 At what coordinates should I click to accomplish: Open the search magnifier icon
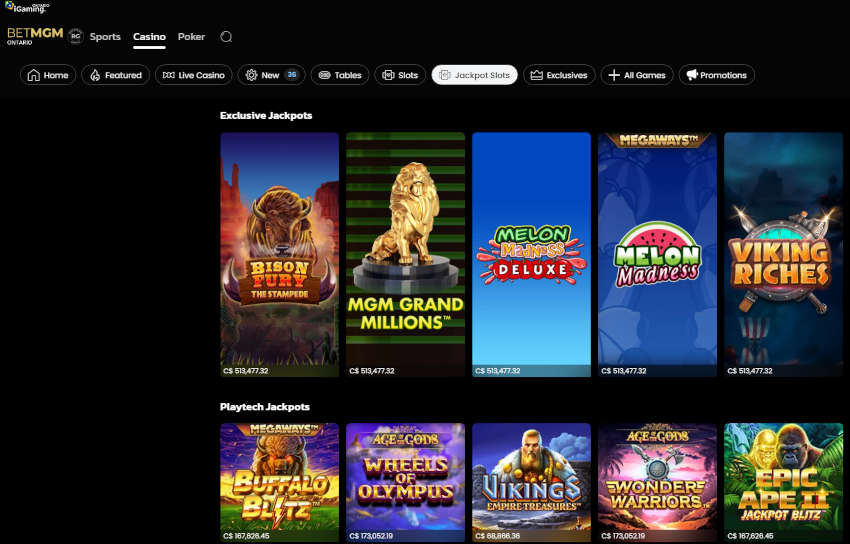coord(226,37)
